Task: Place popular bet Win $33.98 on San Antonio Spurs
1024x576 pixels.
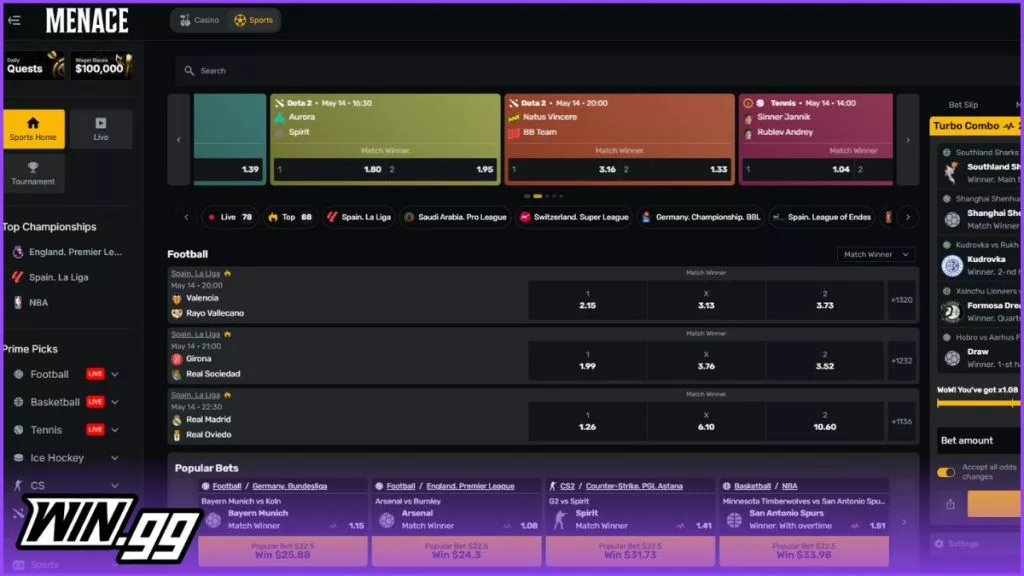Action: coord(804,551)
